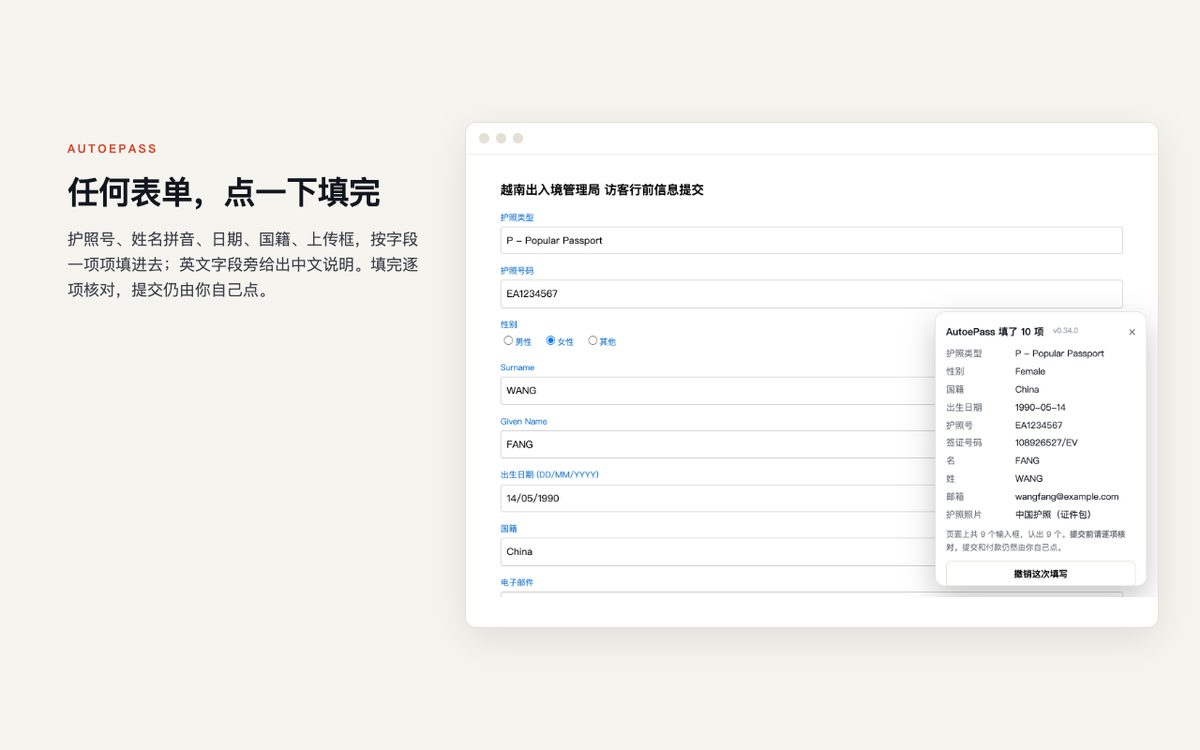Click the 撤销这次填写 button
Screen dimensions: 1200x750
(1040, 574)
